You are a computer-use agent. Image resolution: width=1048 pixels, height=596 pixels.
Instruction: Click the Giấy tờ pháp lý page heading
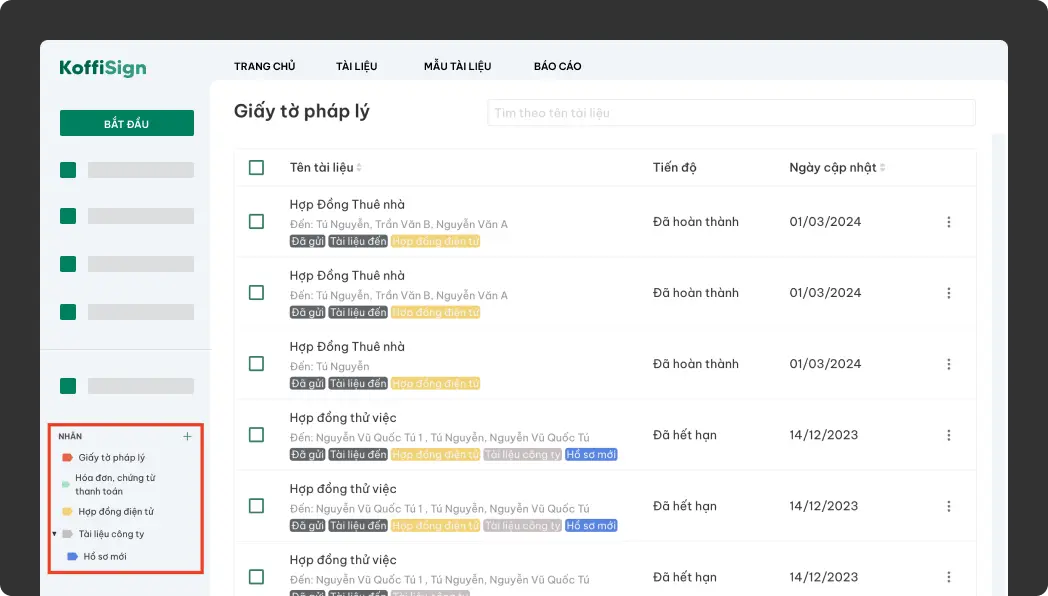(x=301, y=112)
